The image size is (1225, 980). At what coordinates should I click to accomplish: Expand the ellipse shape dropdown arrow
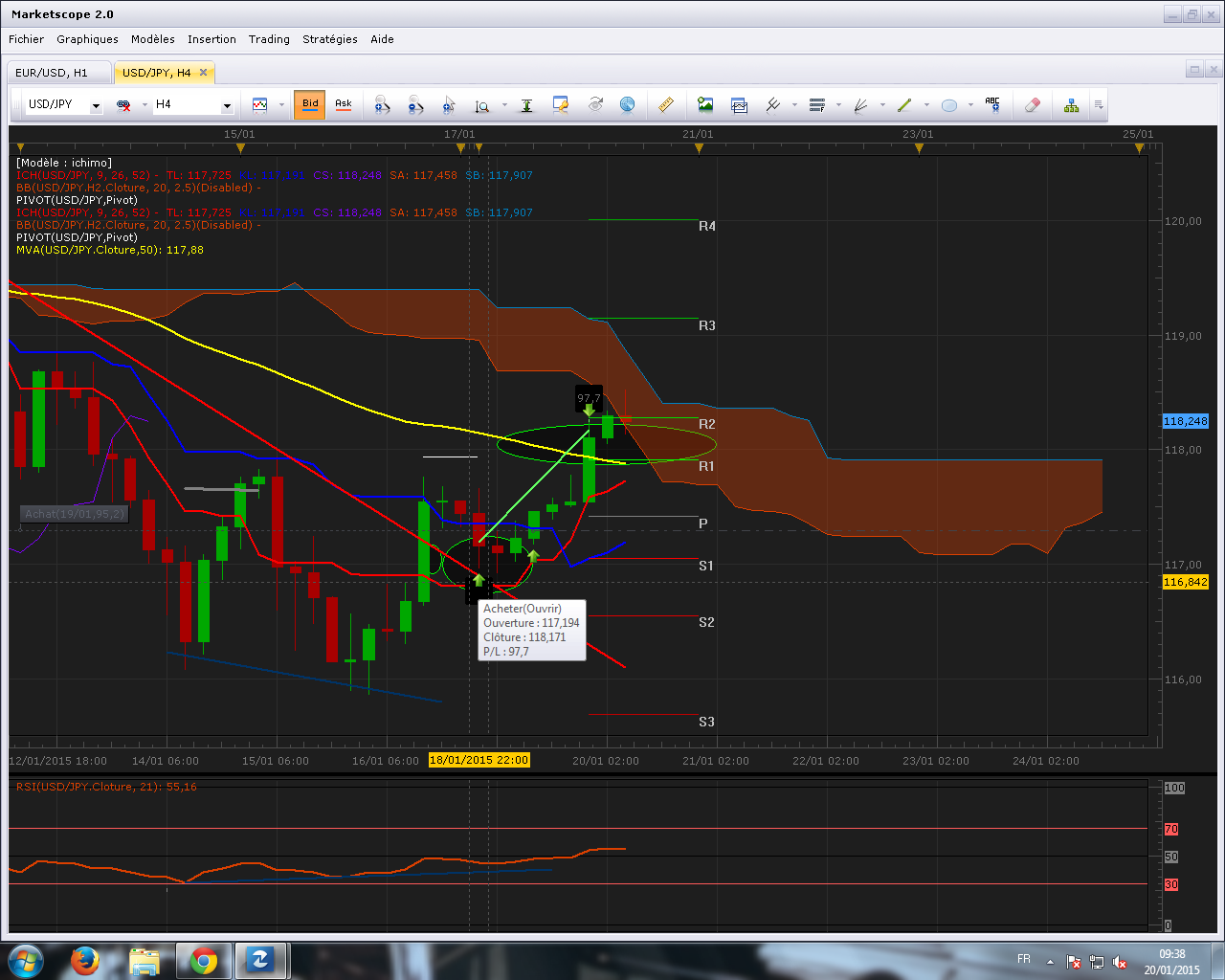point(970,105)
